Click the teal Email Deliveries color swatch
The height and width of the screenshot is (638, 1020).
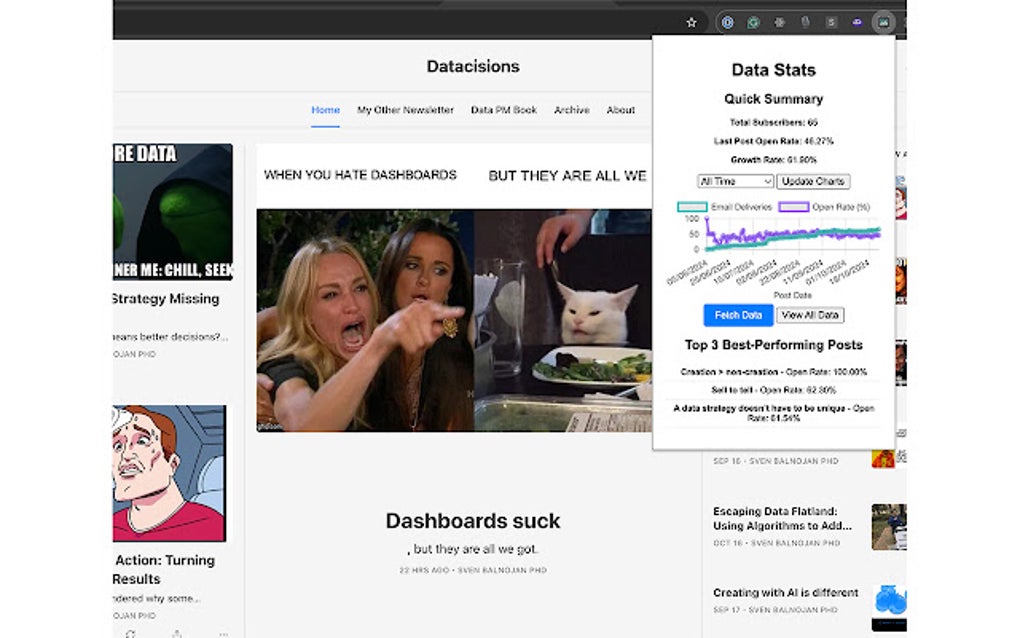click(692, 207)
